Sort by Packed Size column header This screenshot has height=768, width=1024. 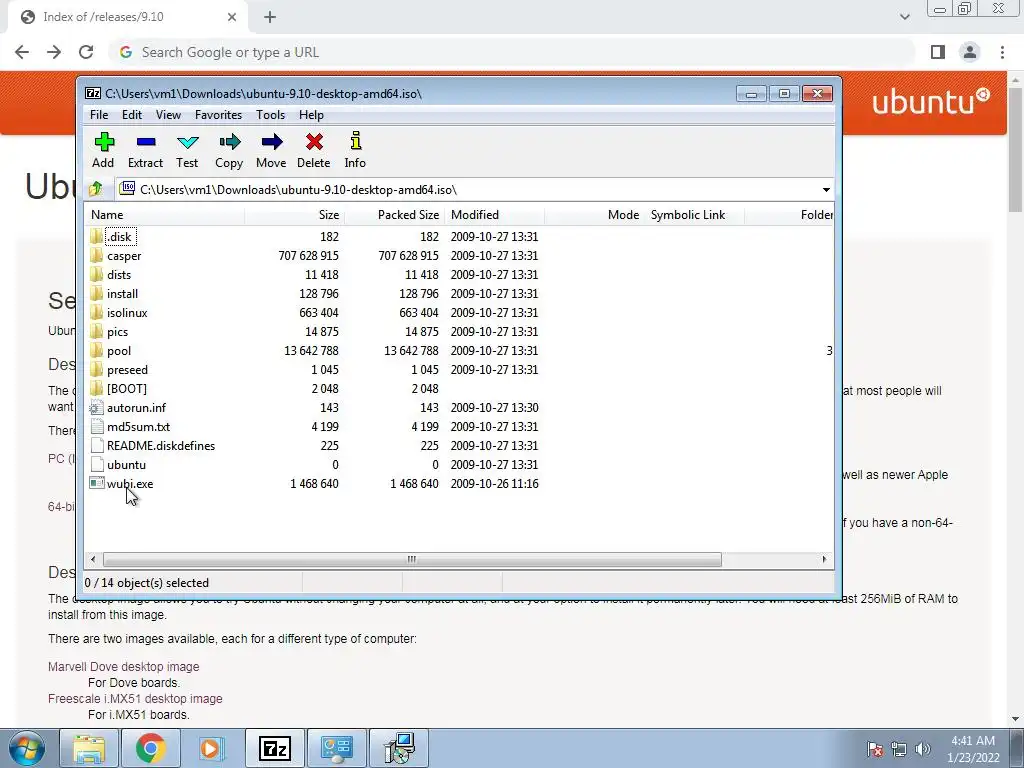(x=394, y=215)
